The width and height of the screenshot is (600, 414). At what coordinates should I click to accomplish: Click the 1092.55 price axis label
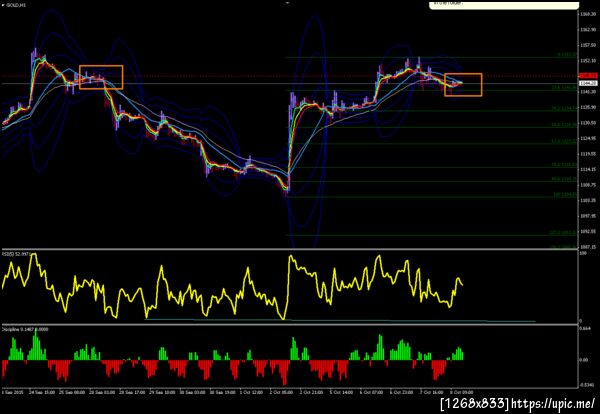tap(588, 231)
